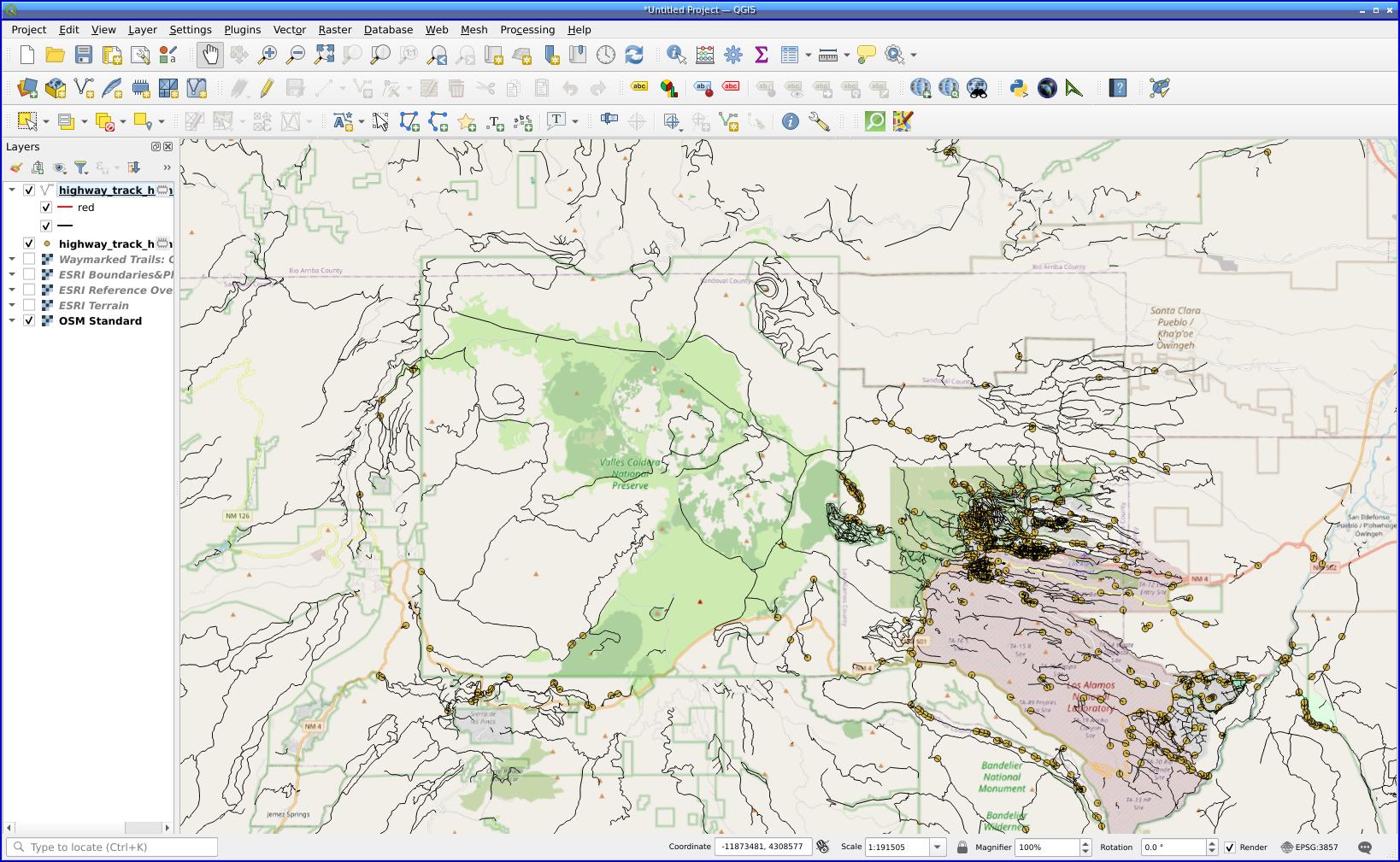Toggle extents and mouse position display icon
This screenshot has height=862, width=1400.
(x=822, y=847)
